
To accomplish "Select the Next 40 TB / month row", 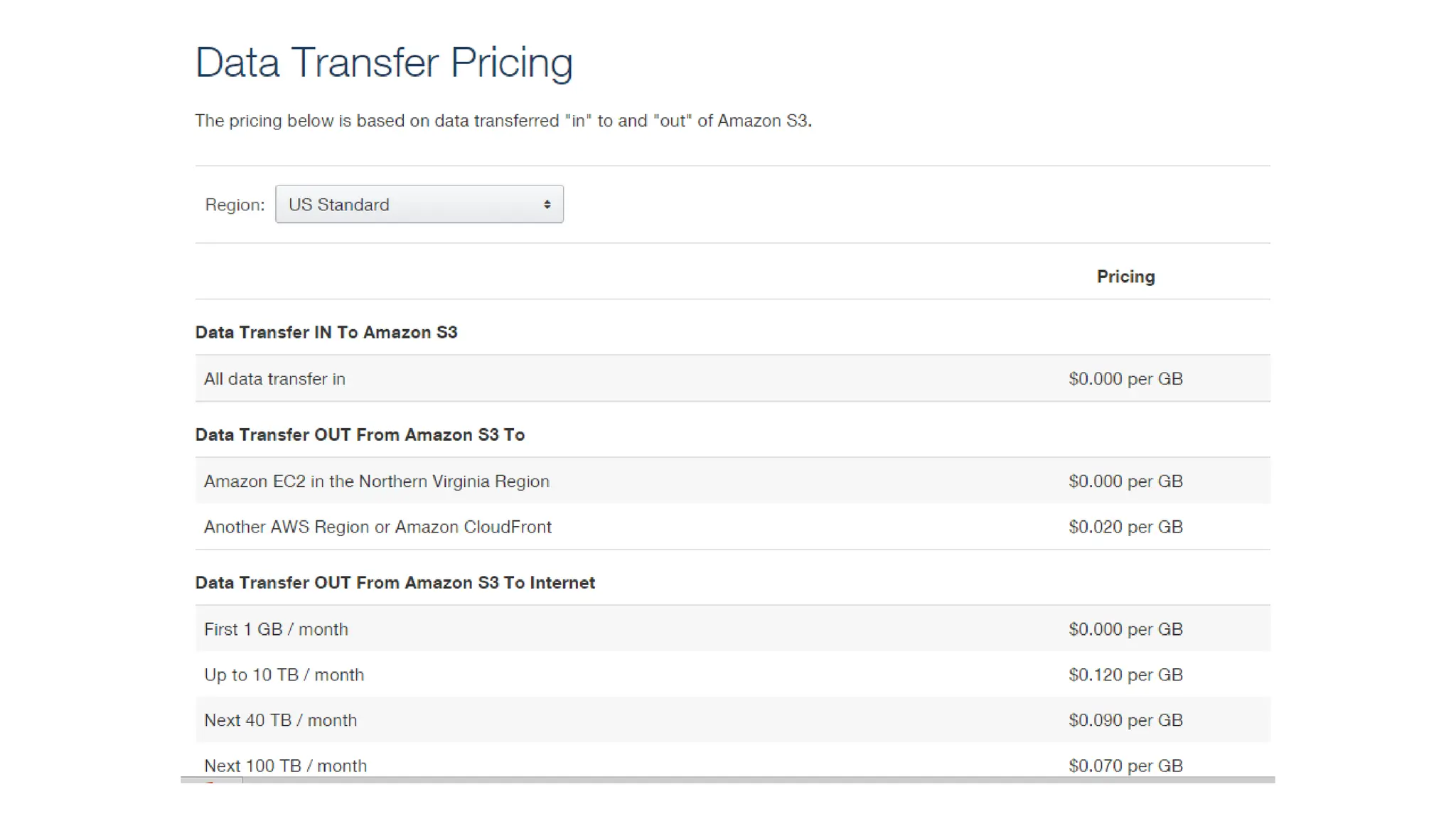I will click(281, 720).
